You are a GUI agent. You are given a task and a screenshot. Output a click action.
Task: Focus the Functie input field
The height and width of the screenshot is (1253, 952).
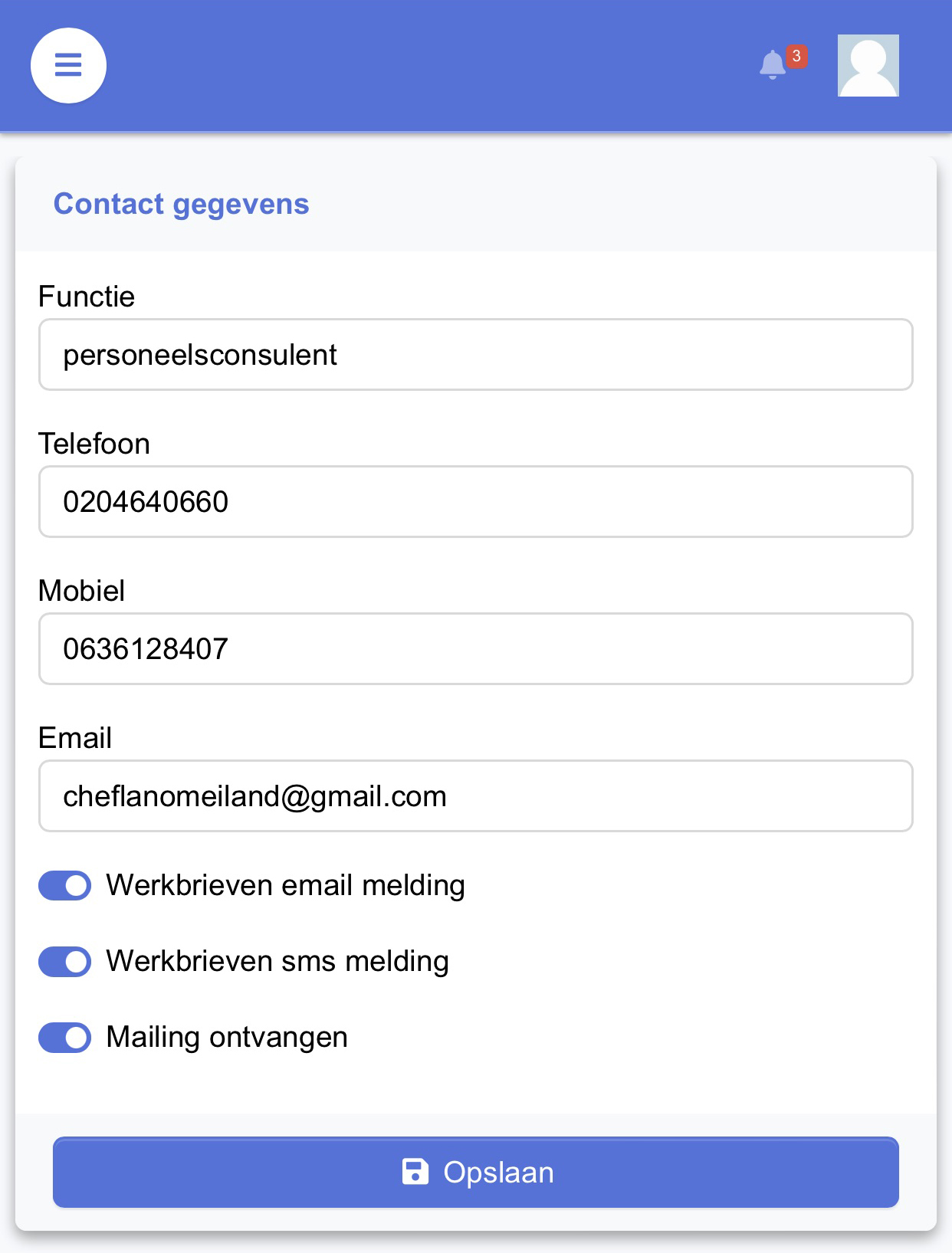pos(476,355)
